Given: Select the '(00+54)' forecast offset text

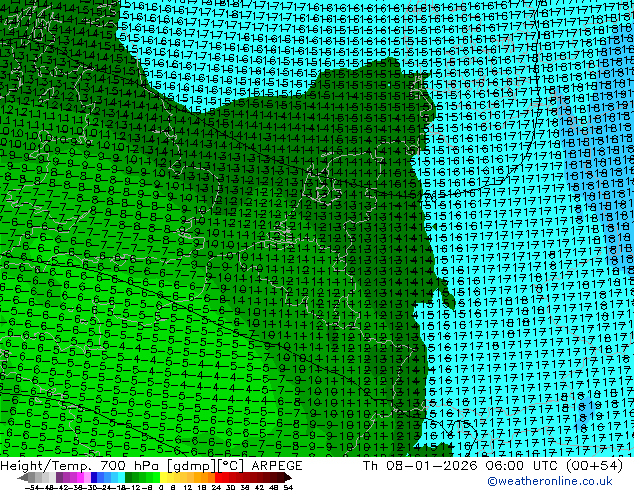Looking at the screenshot, I should pos(594,466).
